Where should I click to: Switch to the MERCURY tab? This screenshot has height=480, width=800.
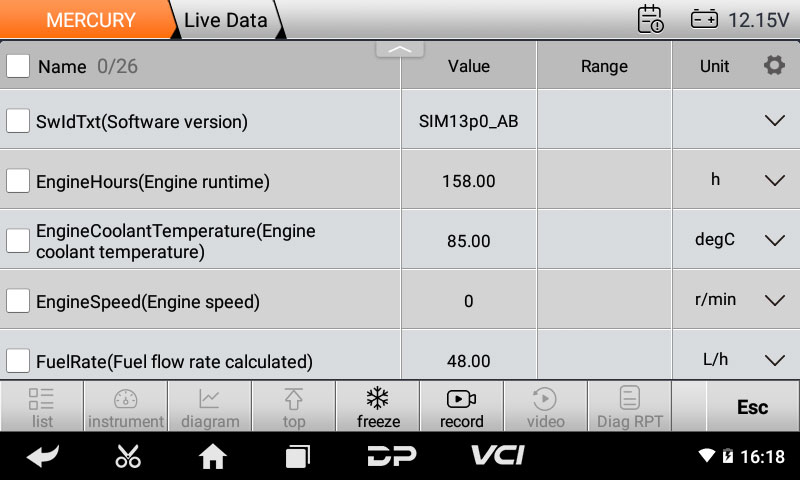[88, 20]
